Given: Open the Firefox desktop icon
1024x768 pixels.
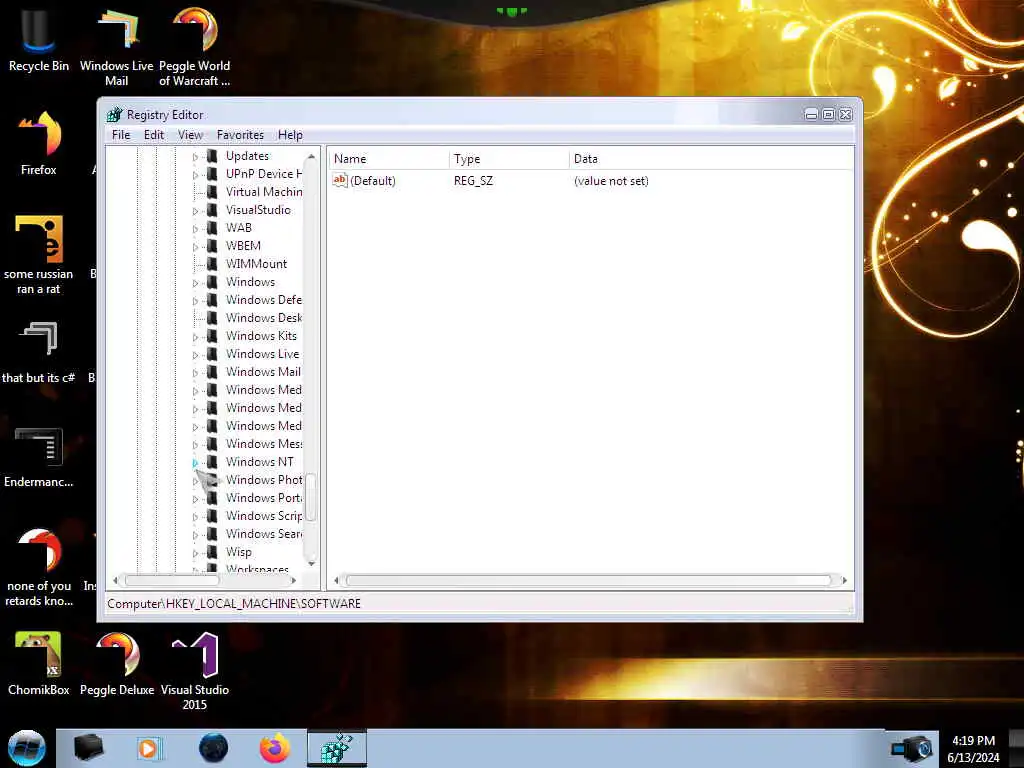Looking at the screenshot, I should [39, 144].
